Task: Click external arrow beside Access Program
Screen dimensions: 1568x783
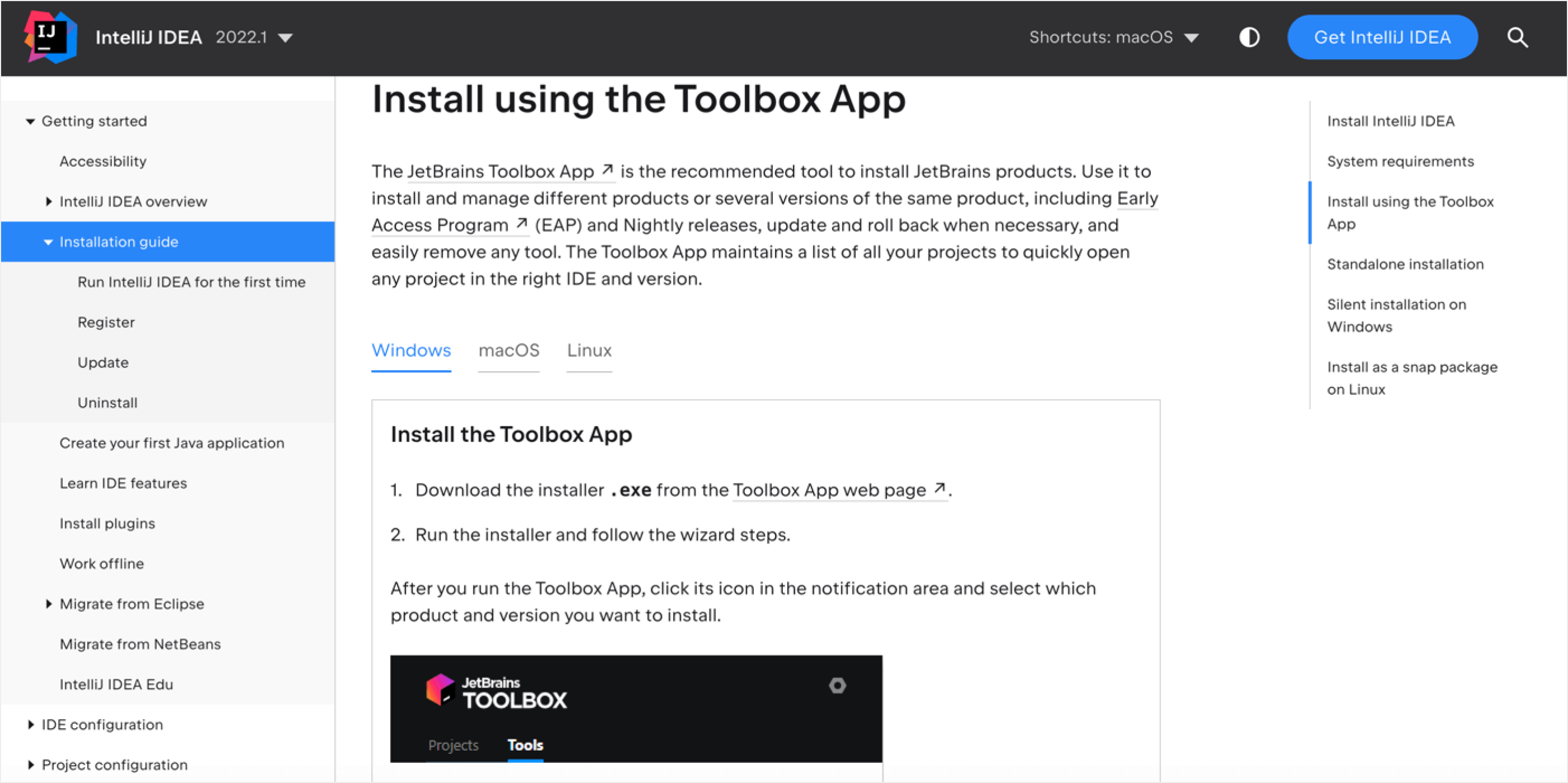Action: pos(521,223)
